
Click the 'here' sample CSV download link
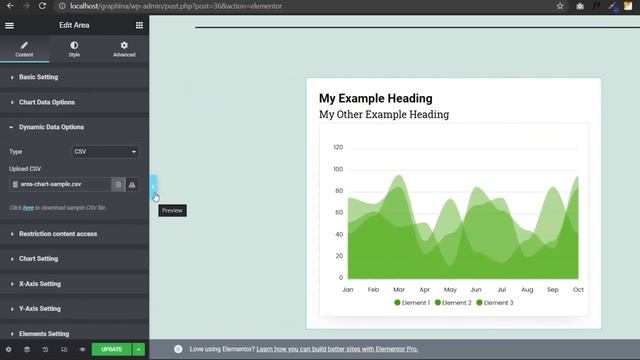point(28,208)
